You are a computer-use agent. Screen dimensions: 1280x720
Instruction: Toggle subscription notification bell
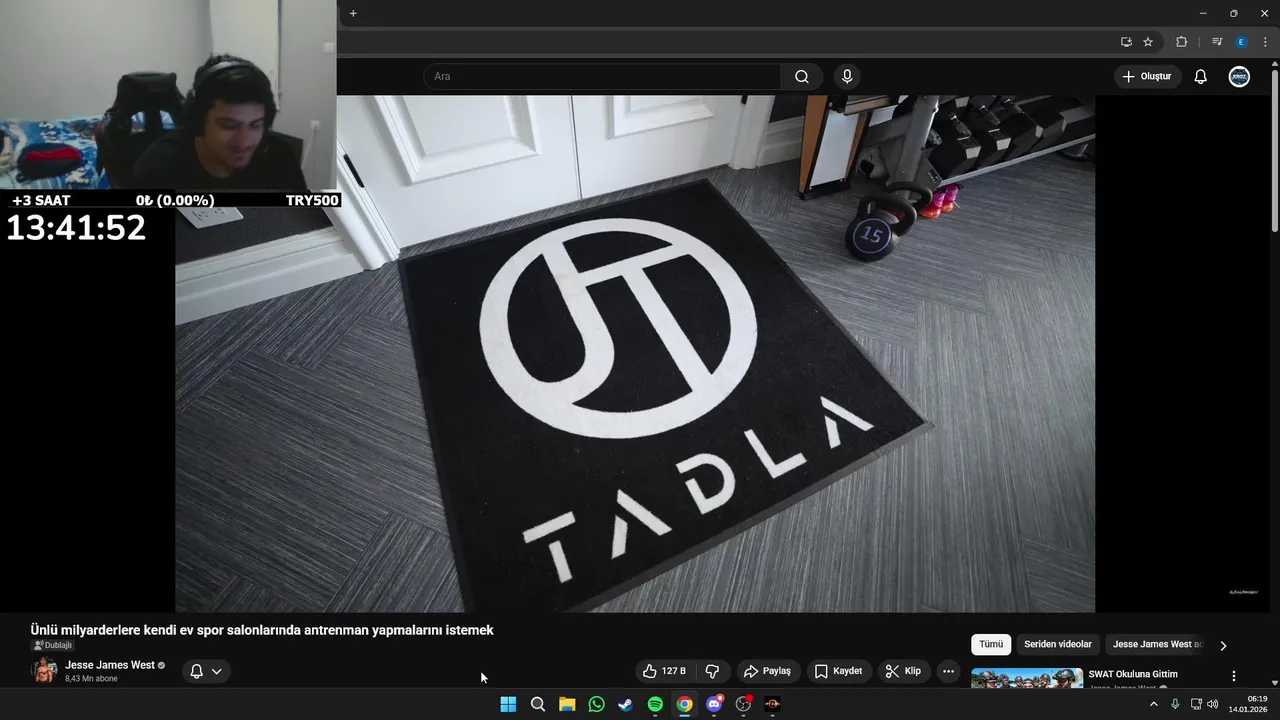197,672
